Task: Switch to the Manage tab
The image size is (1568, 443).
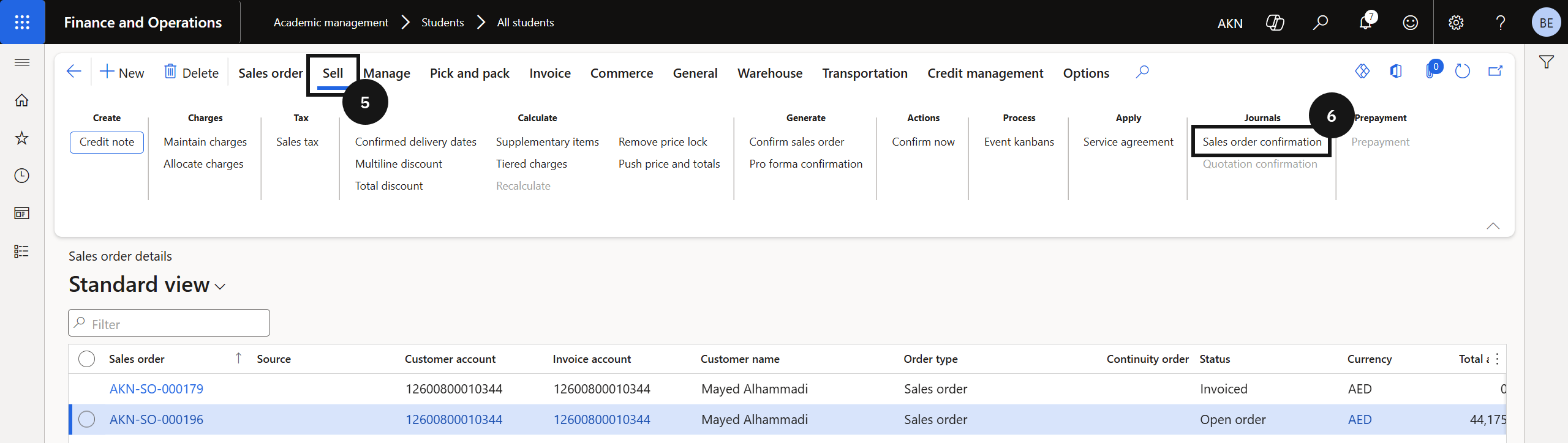Action: [x=386, y=73]
